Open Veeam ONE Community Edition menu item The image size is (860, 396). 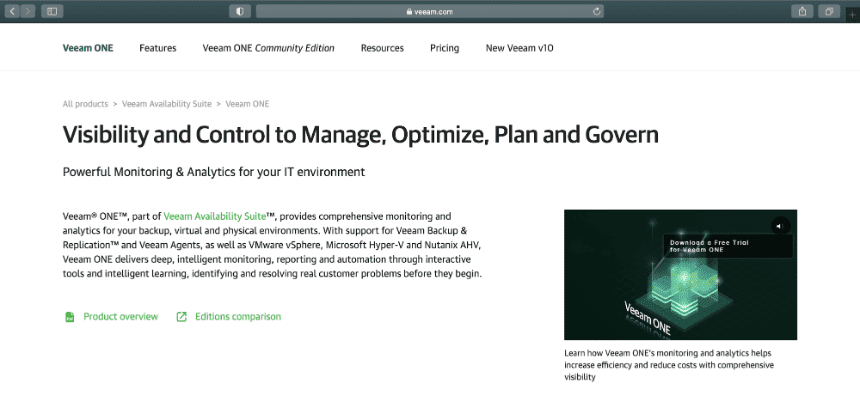point(268,48)
